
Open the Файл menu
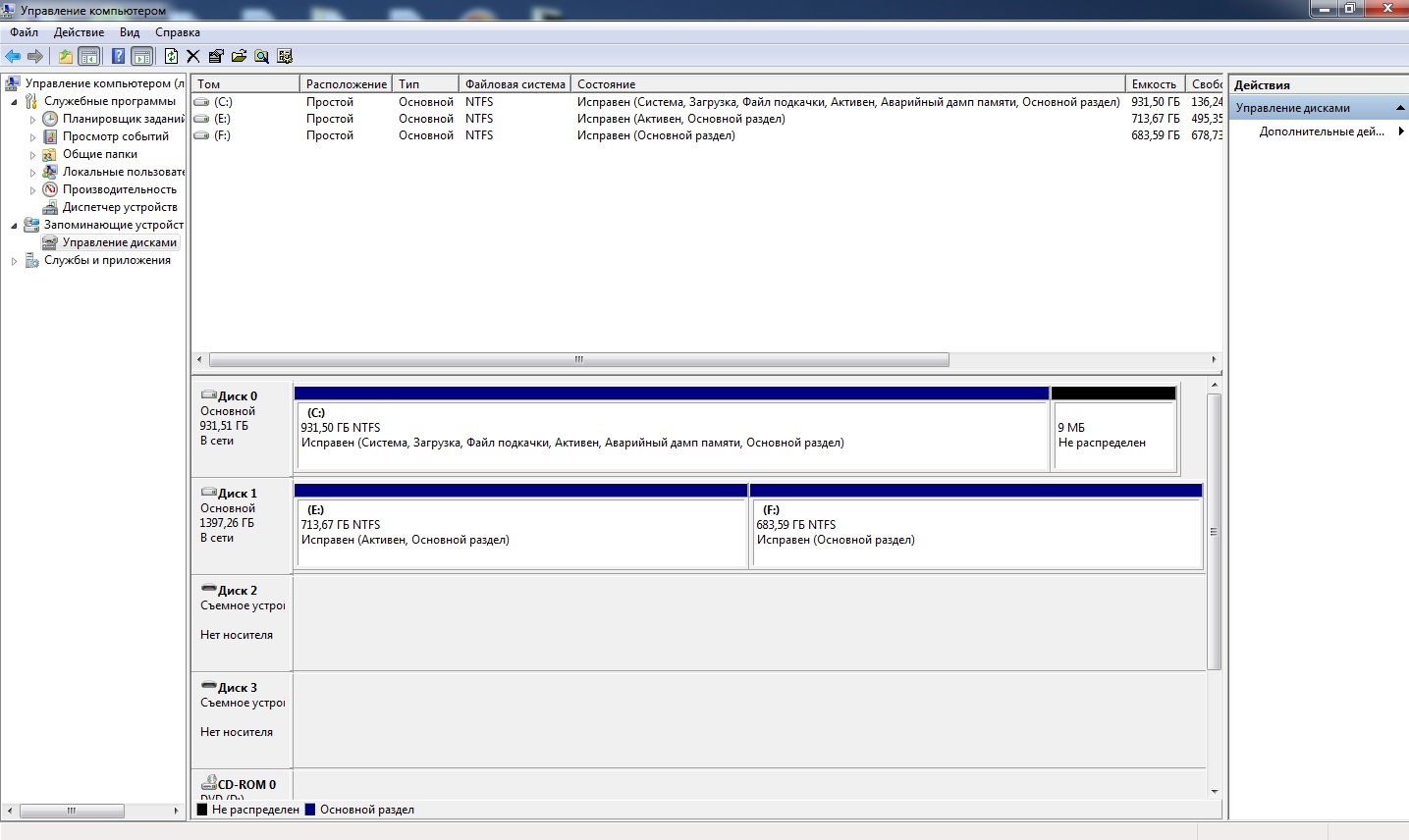[x=25, y=32]
